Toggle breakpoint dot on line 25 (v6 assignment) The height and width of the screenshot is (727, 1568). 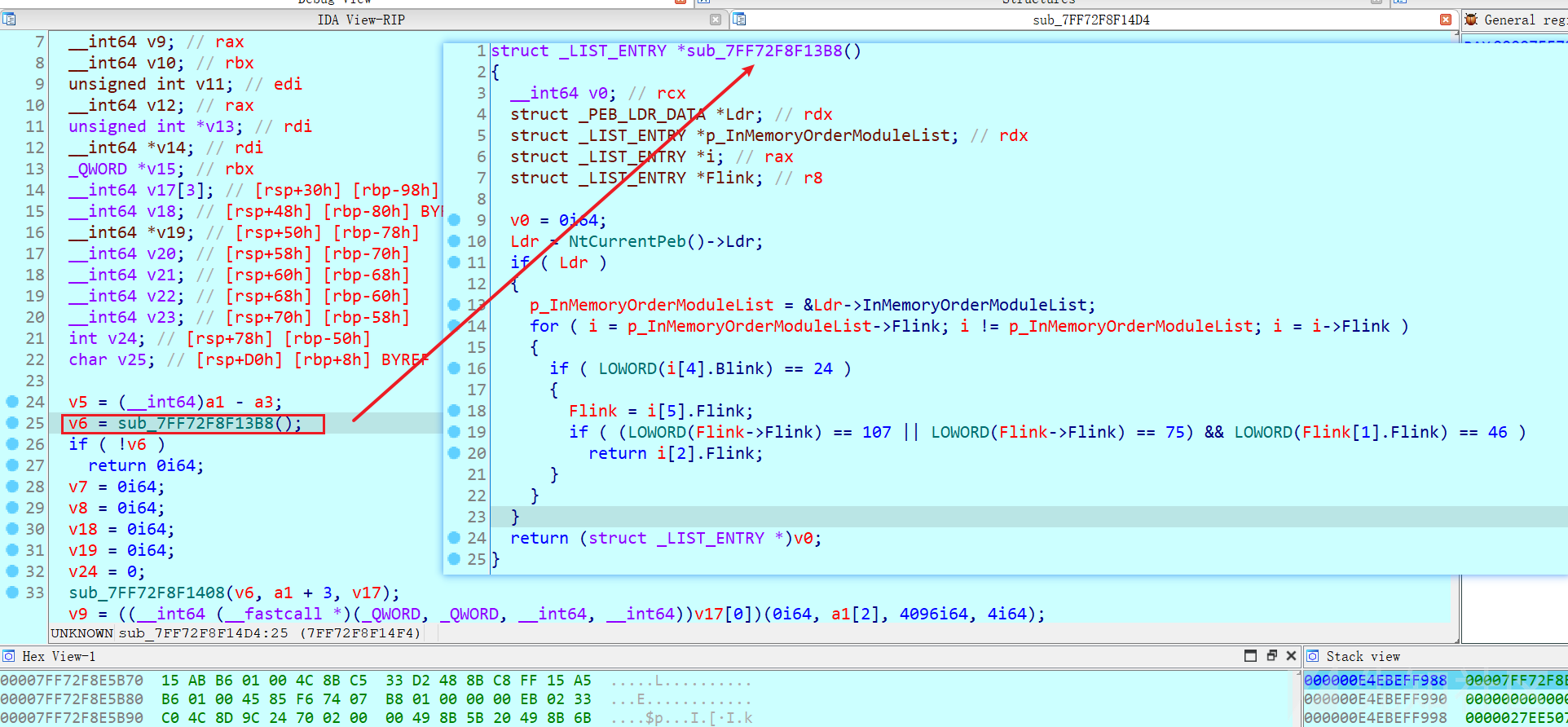pyautogui.click(x=12, y=422)
